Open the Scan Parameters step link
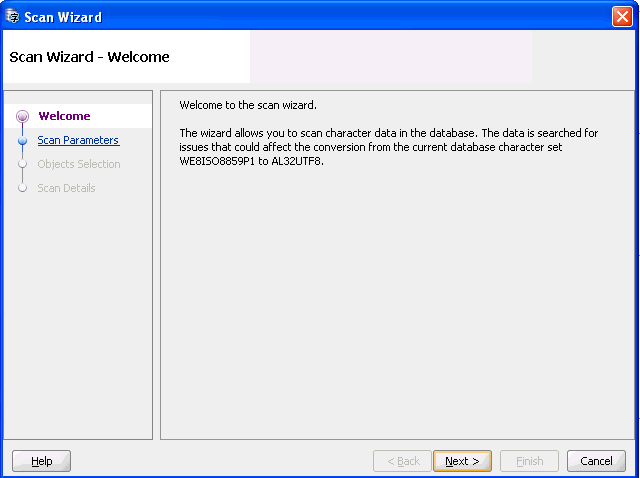 [78, 141]
